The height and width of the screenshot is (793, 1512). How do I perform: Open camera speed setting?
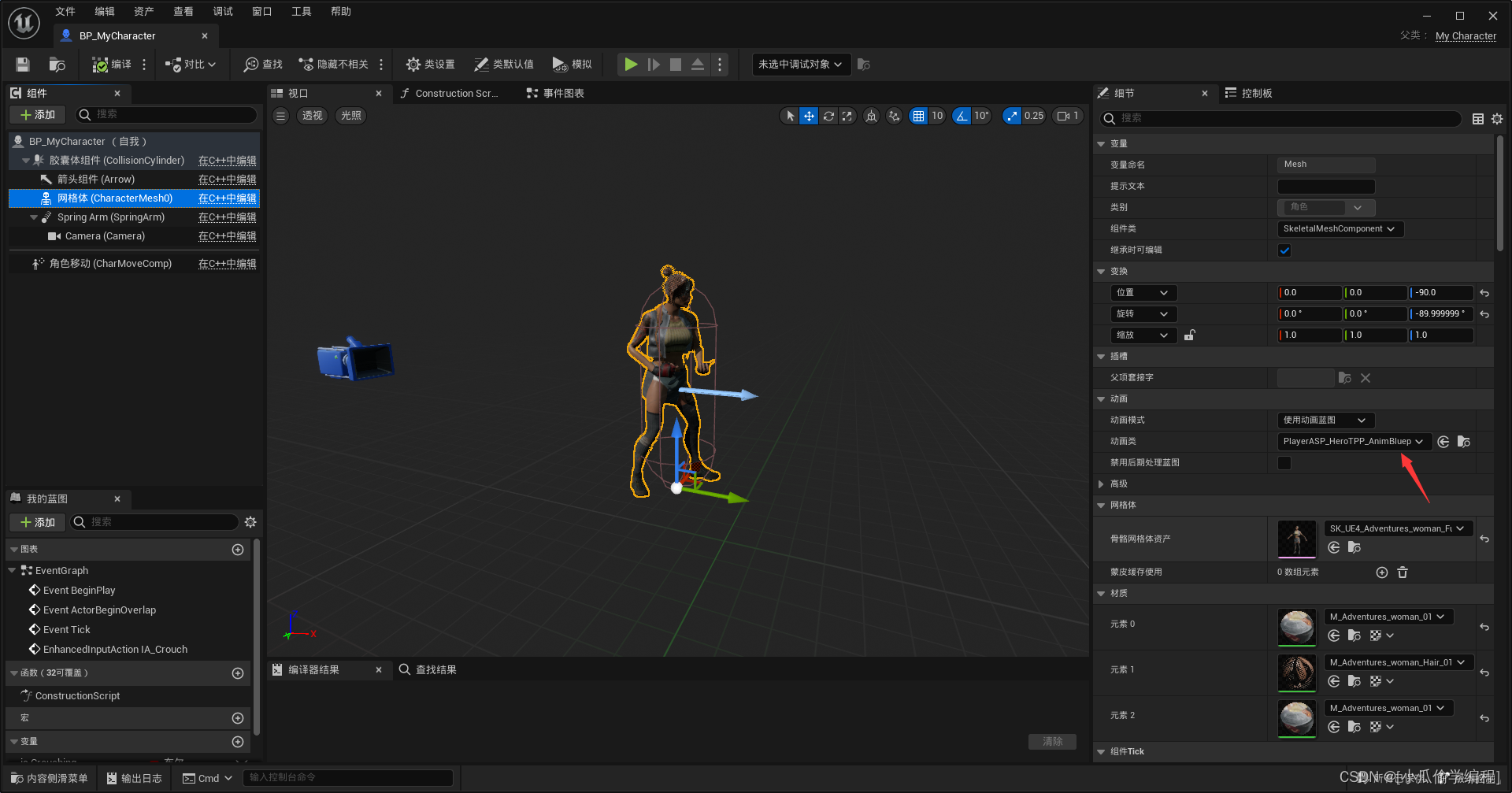click(x=1068, y=116)
